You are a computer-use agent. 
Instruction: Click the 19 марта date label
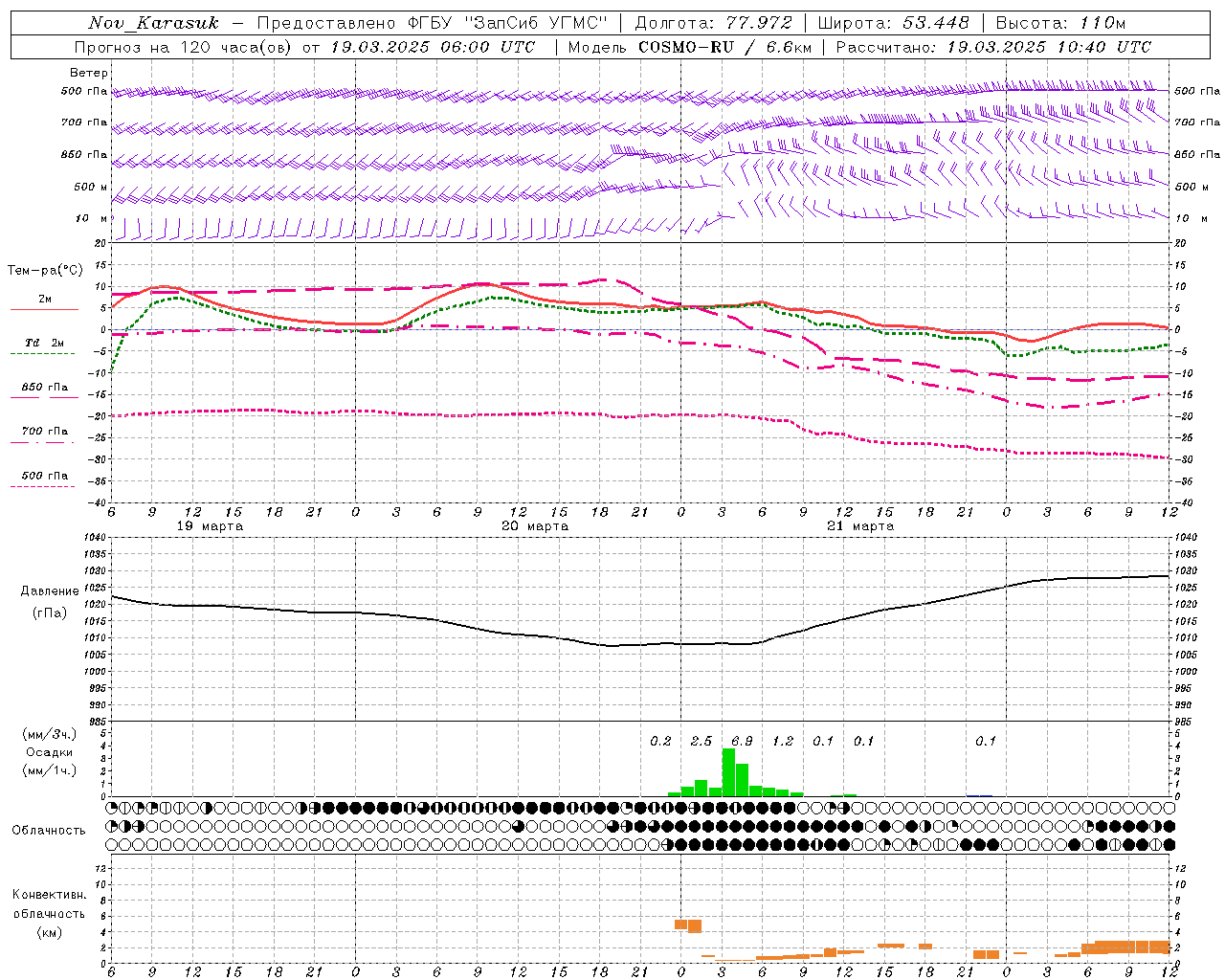point(211,526)
